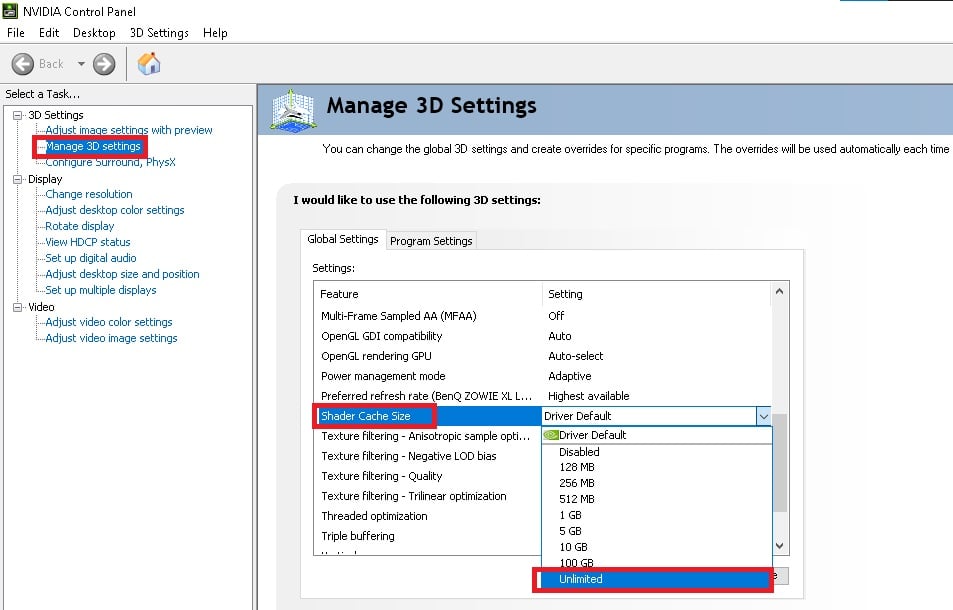Collapse the Video tree node
The height and width of the screenshot is (610, 953).
click(17, 307)
